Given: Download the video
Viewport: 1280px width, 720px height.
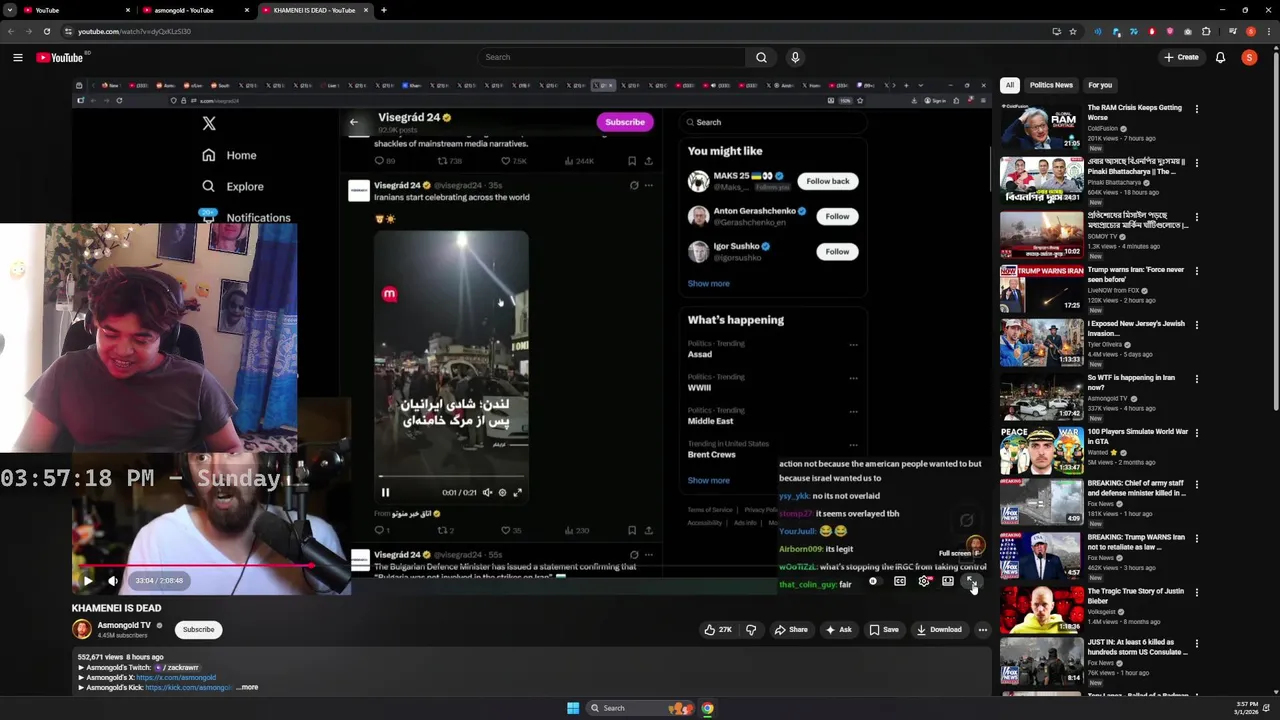Looking at the screenshot, I should coord(939,630).
